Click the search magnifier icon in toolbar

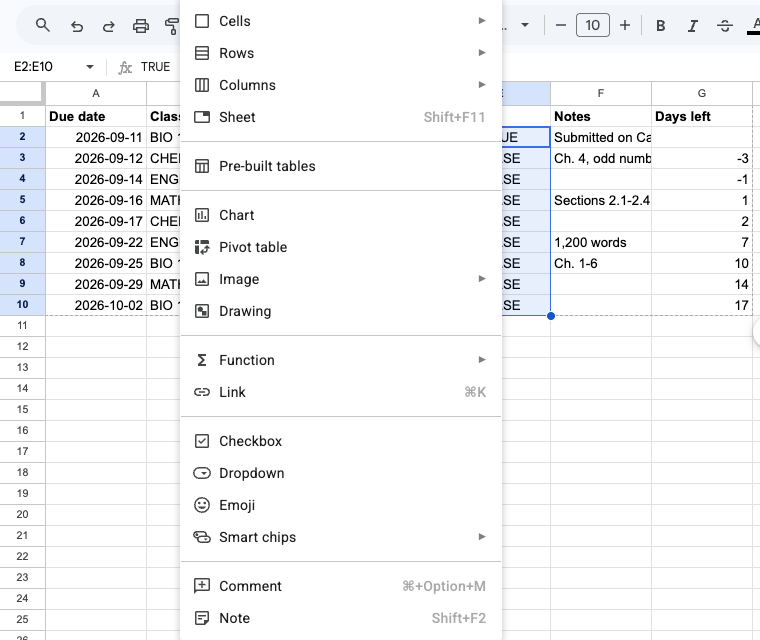(43, 25)
